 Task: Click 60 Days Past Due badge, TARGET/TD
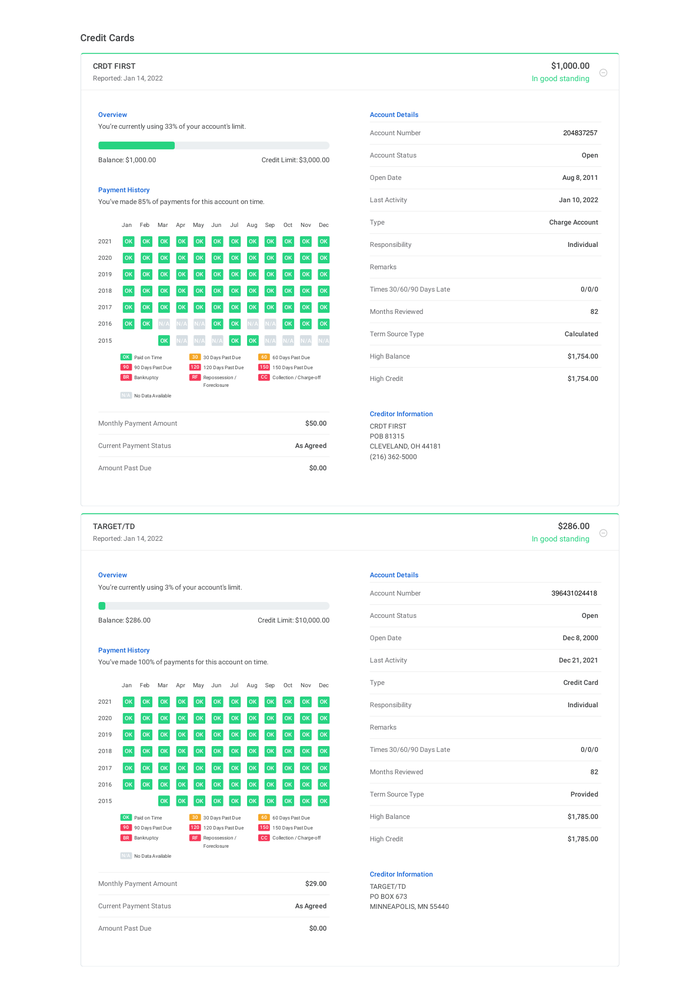point(264,818)
